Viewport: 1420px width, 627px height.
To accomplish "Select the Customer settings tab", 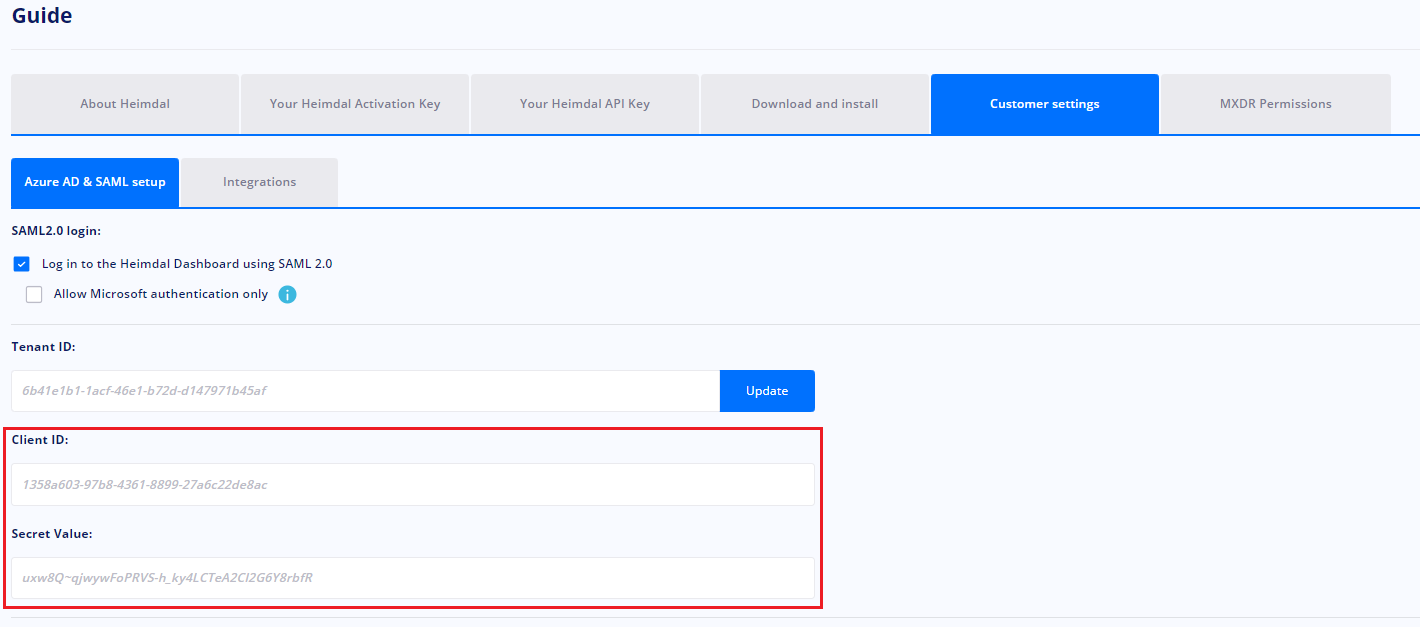I will [x=1045, y=104].
